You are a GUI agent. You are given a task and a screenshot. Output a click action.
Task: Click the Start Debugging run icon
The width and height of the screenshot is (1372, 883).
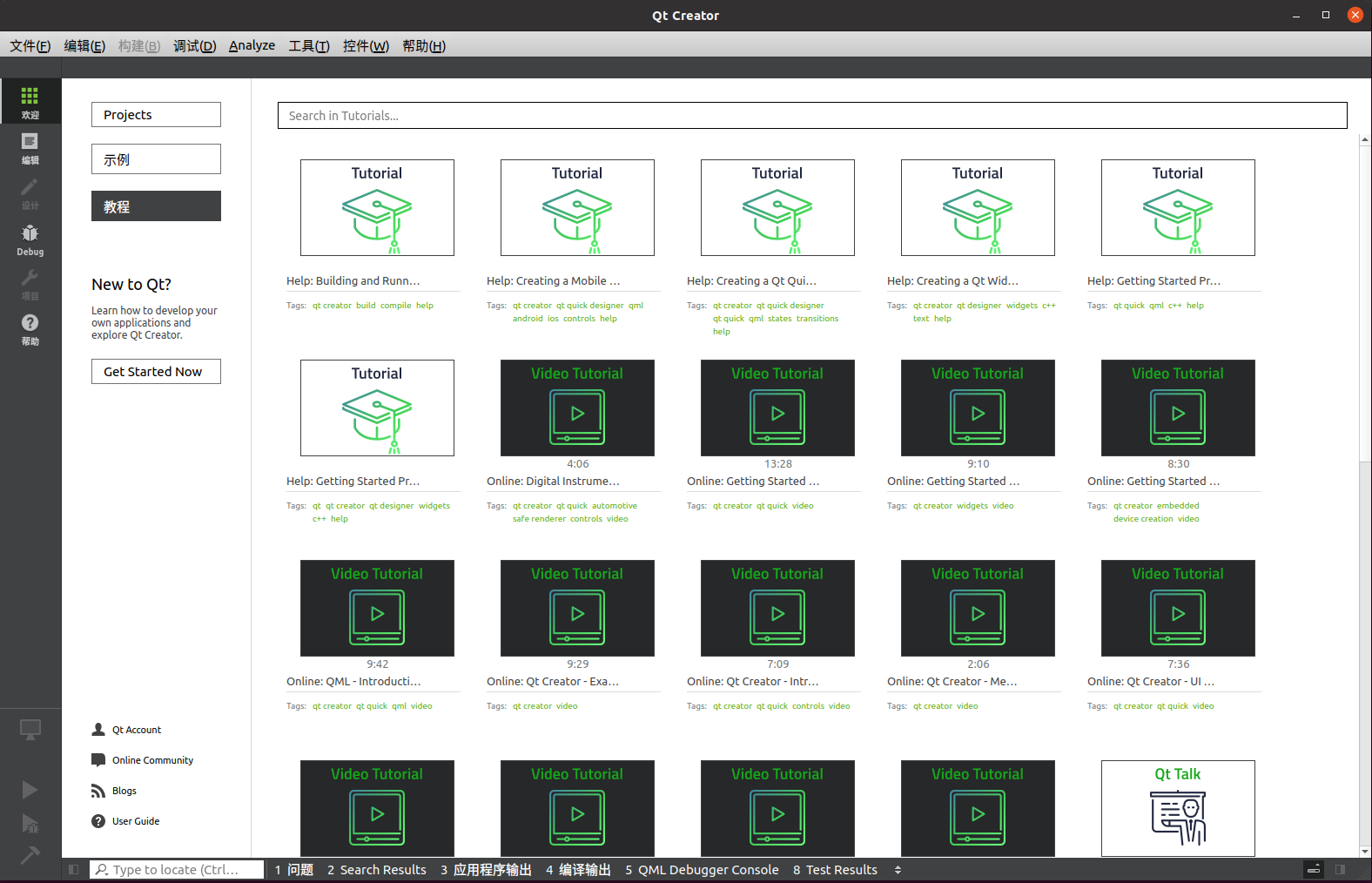[30, 823]
